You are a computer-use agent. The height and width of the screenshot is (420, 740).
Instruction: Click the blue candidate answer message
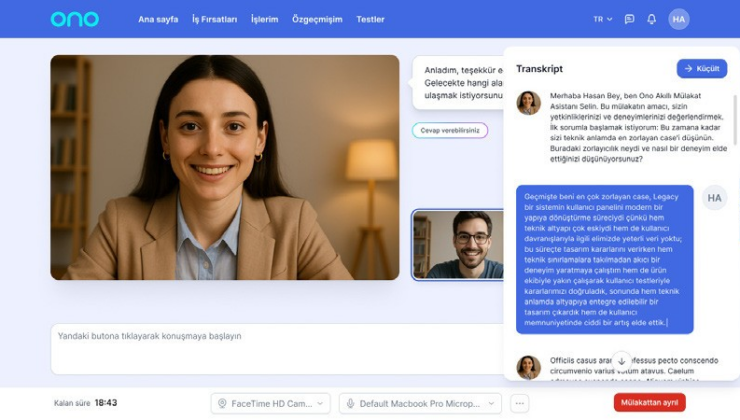(605, 260)
